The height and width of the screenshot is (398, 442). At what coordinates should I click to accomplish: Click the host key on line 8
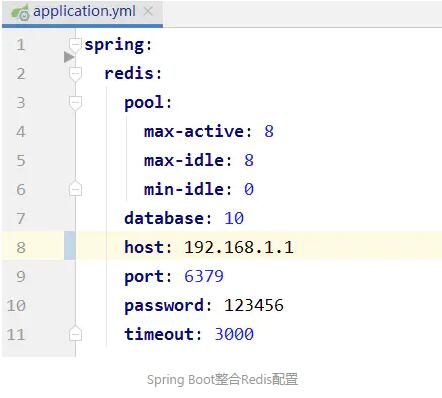point(144,248)
